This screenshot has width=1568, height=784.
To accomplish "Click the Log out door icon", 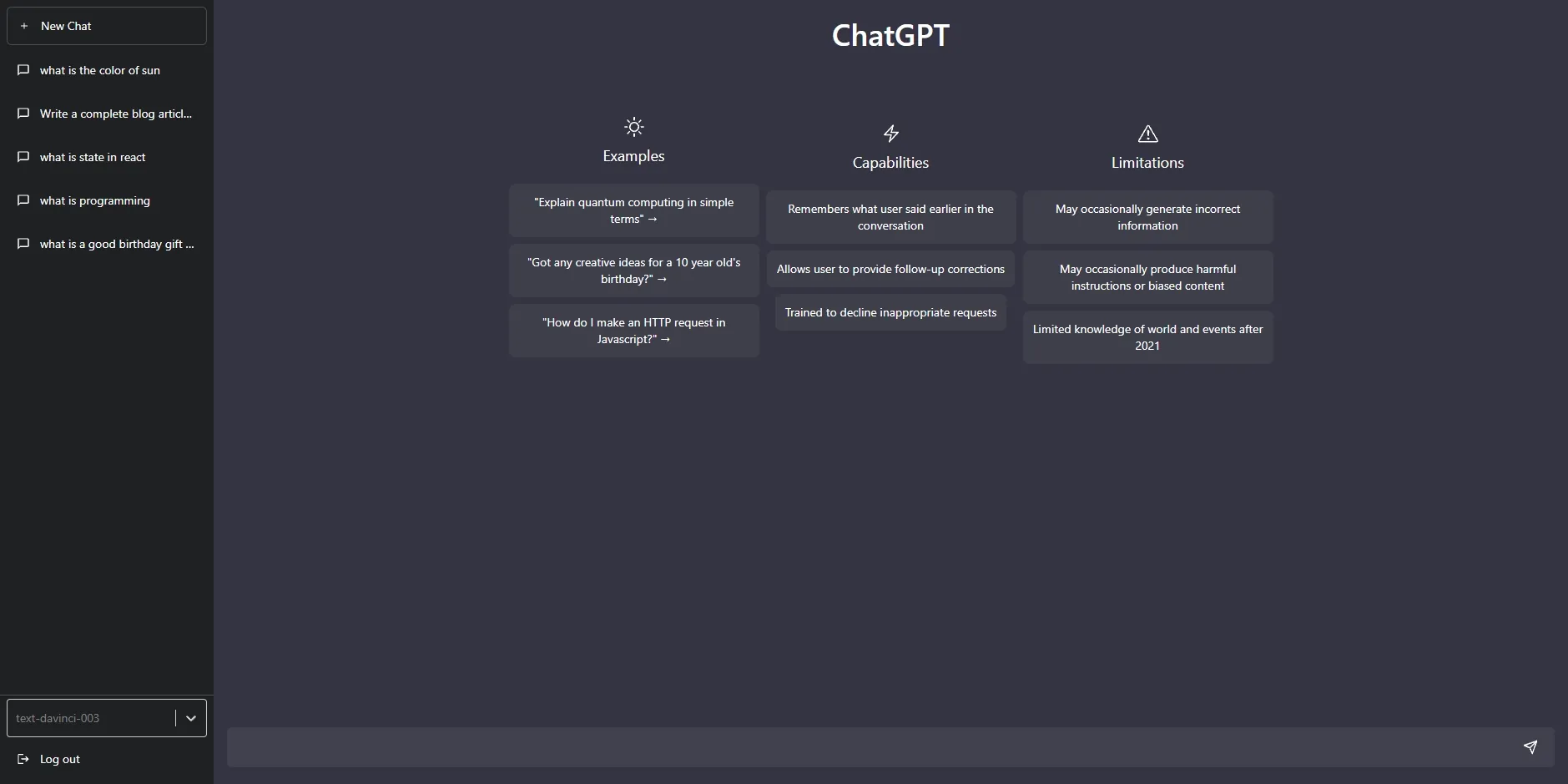I will click(23, 759).
